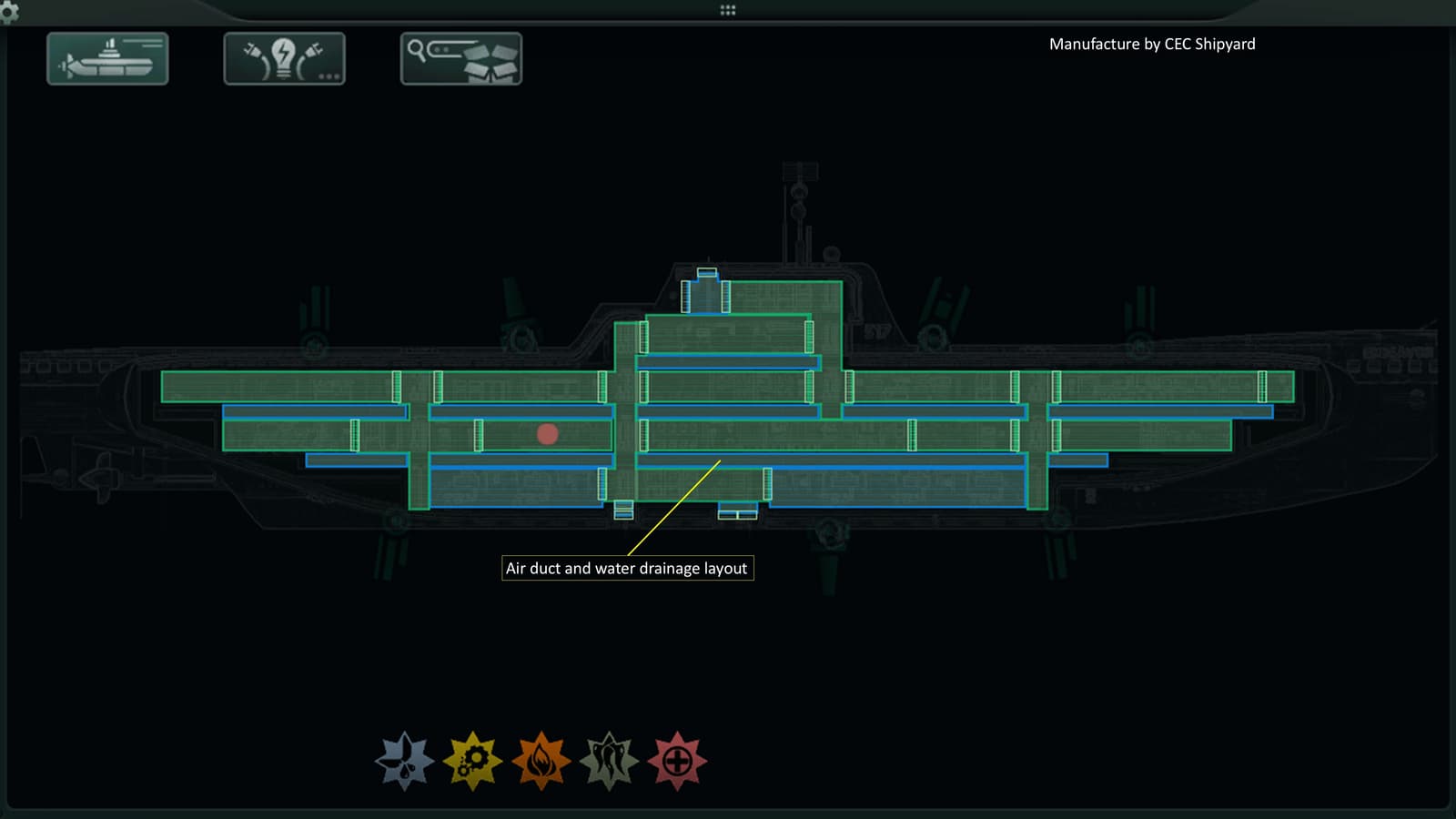Open the submarine hull status tab

pyautogui.click(x=107, y=59)
